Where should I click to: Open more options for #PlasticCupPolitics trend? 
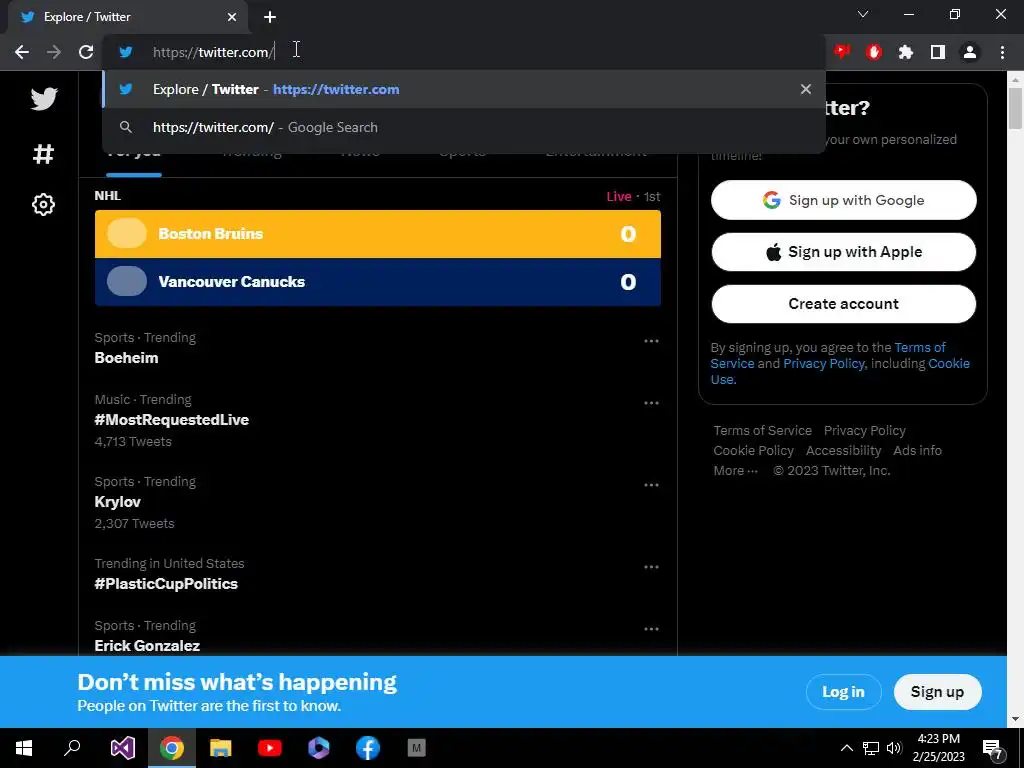click(651, 567)
